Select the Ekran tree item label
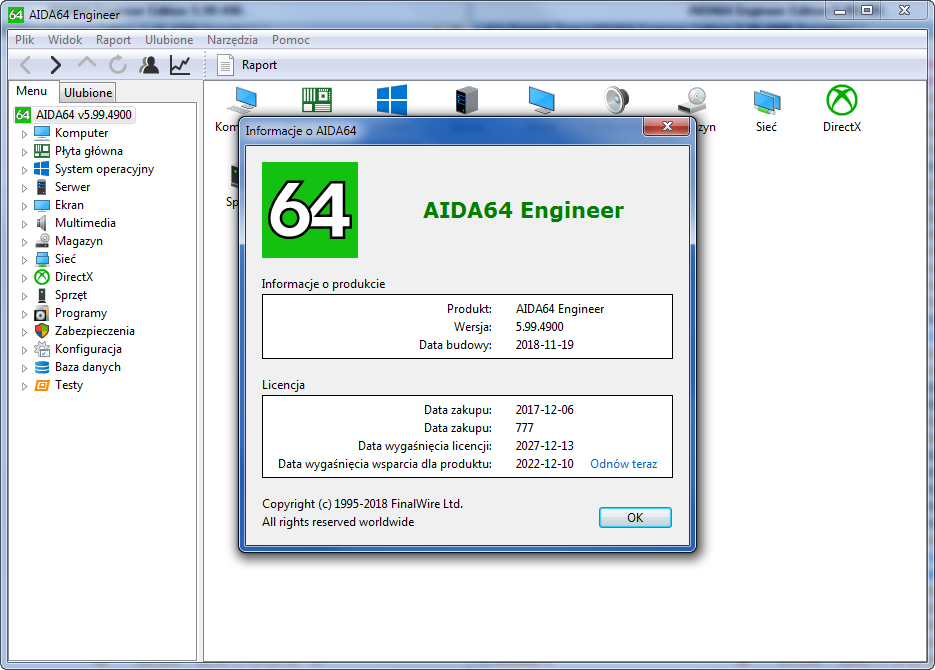Image resolution: width=935 pixels, height=670 pixels. click(69, 204)
